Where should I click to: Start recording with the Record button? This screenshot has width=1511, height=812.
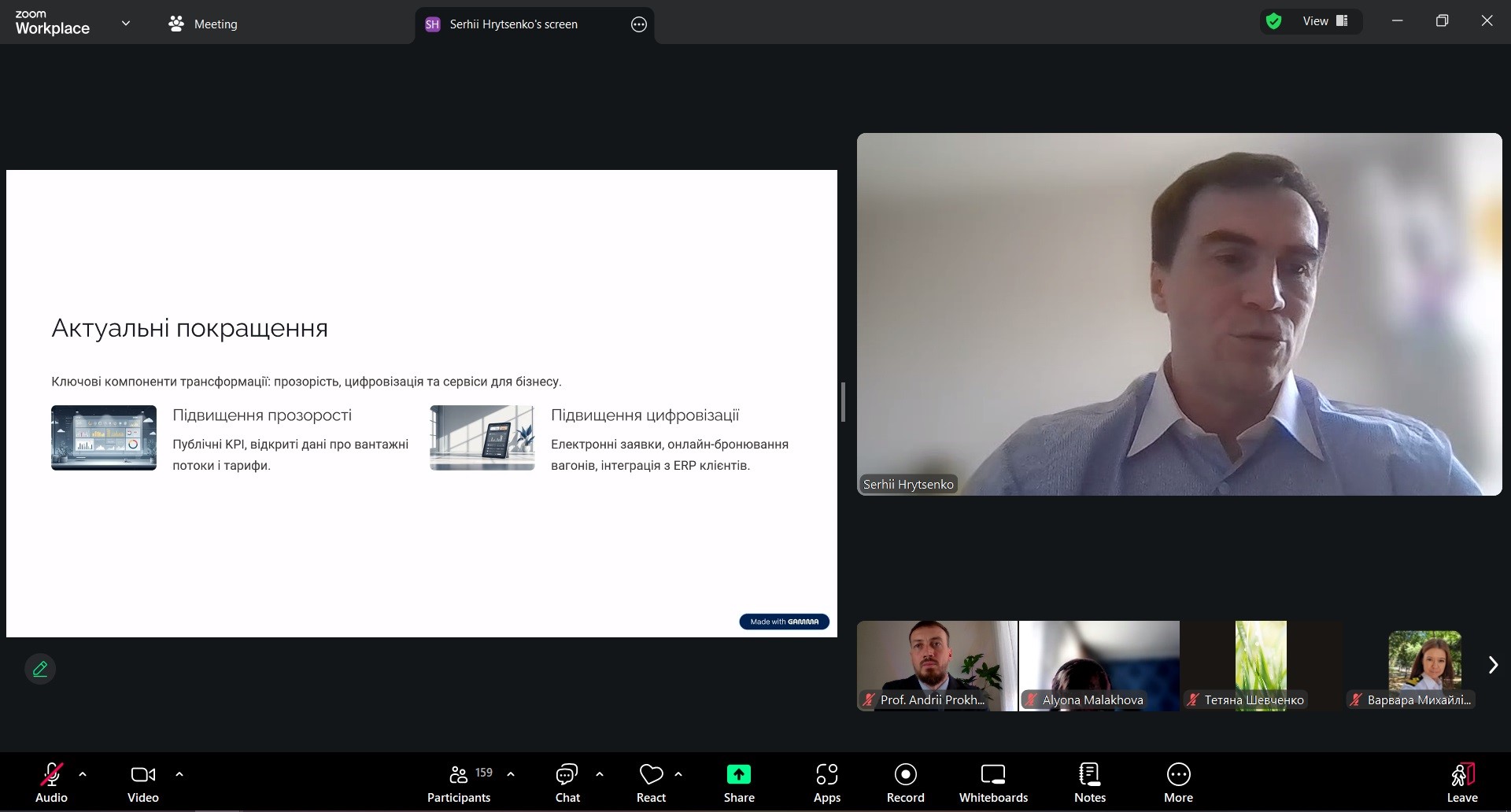tap(905, 783)
